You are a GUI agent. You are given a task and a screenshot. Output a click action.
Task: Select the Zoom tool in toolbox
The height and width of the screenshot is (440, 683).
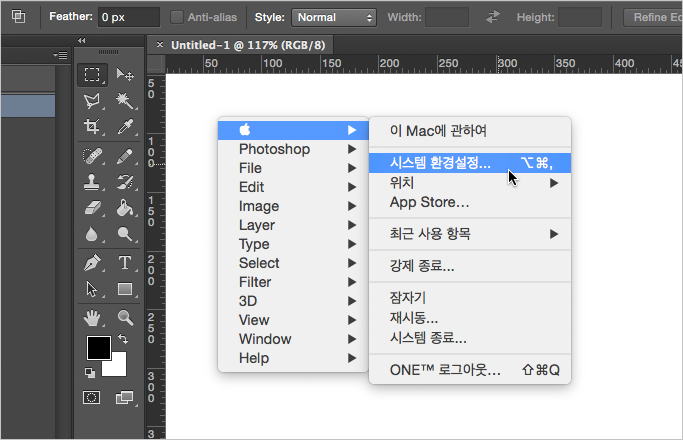[x=125, y=318]
